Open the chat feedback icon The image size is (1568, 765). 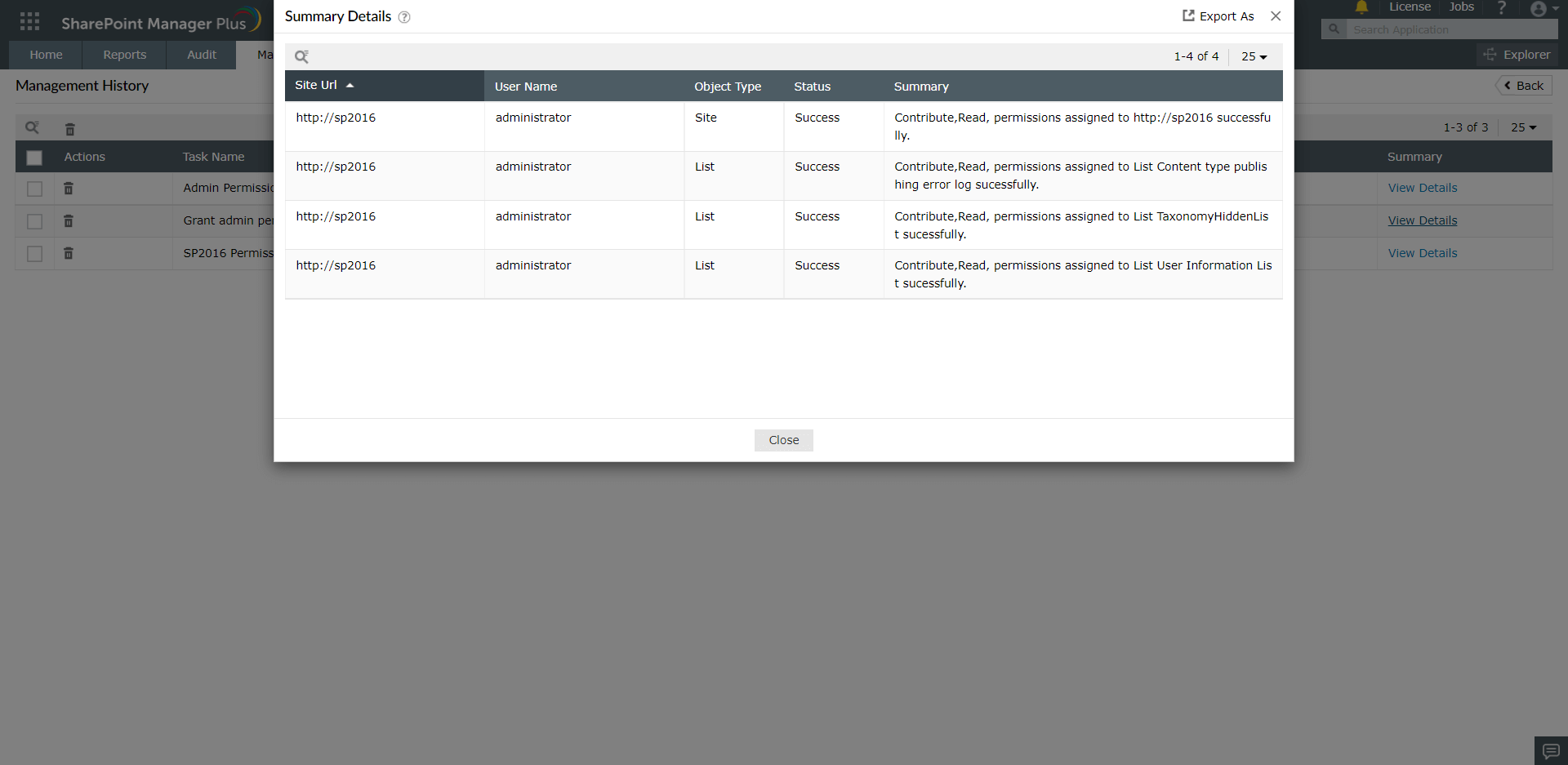pos(1551,751)
